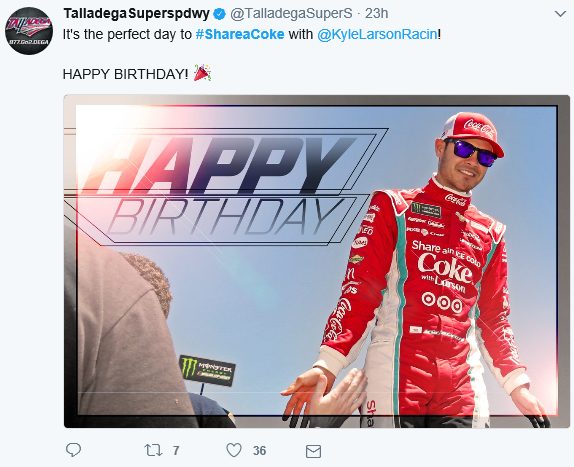This screenshot has height=467, width=574.
Task: Click the "It's the perfect day" tweet text
Action: tap(127, 35)
